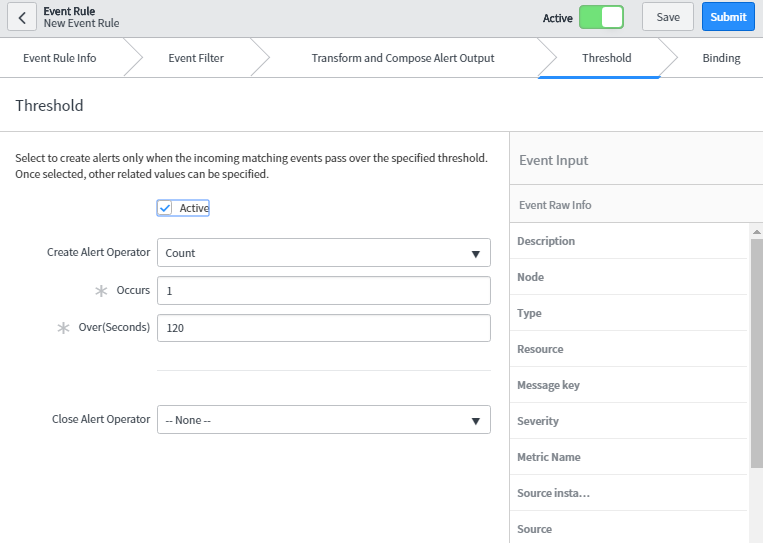Screen dimensions: 763x543
Task: Toggle the Active switch in header
Action: [x=601, y=17]
